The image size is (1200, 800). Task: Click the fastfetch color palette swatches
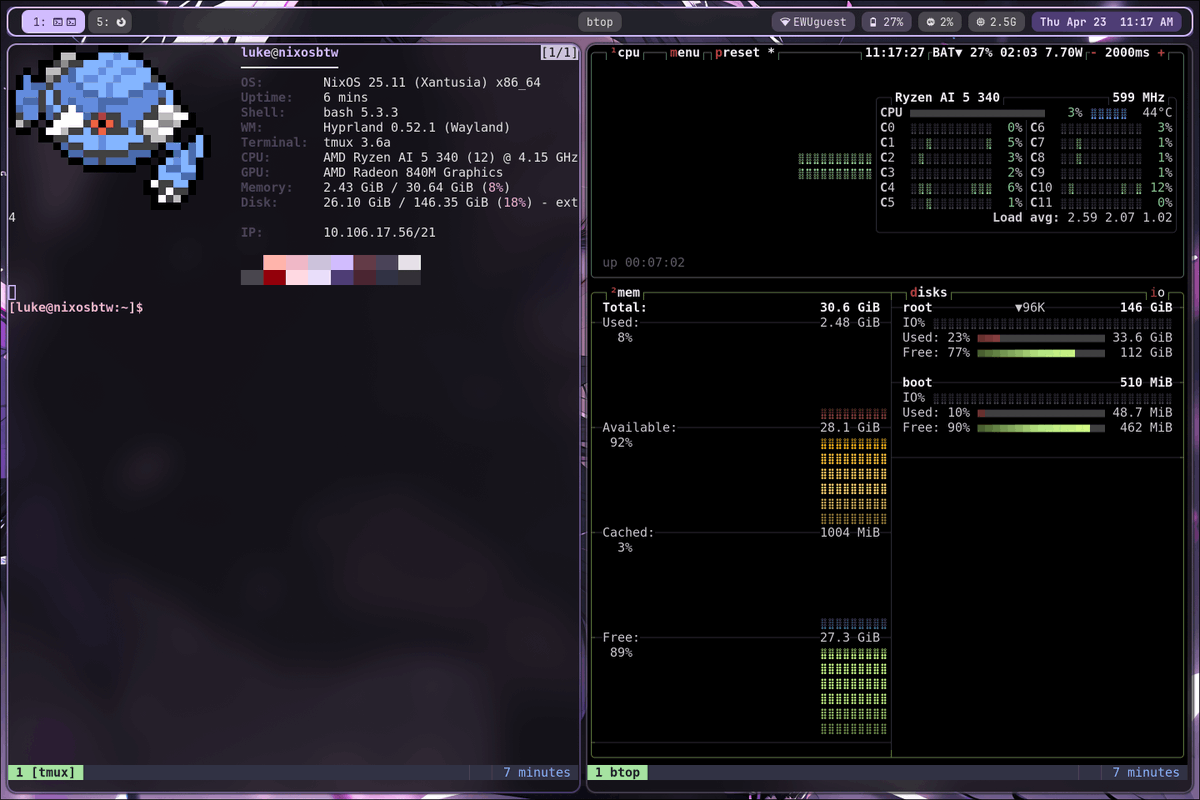coord(330,270)
